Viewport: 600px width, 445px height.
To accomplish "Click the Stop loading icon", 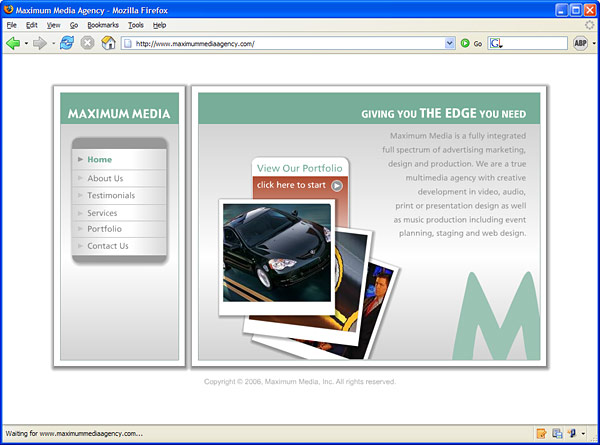I will [x=88, y=43].
